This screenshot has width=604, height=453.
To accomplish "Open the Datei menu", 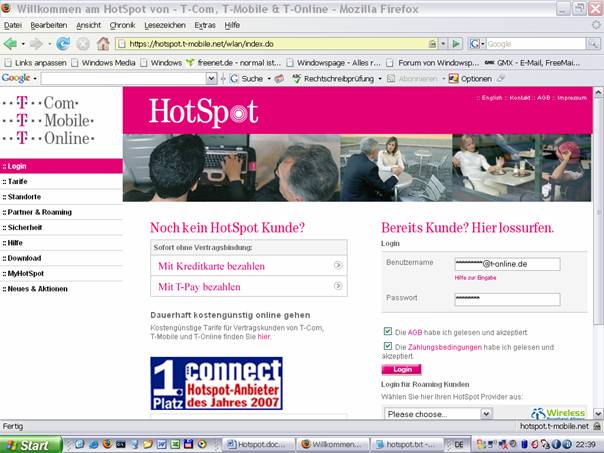I will coord(13,25).
